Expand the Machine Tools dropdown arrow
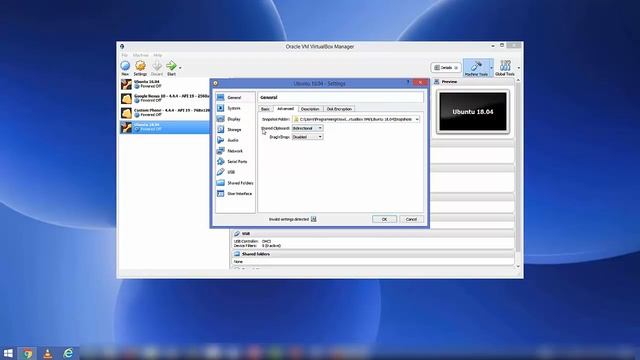Viewport: 640px width, 360px height. [x=491, y=68]
